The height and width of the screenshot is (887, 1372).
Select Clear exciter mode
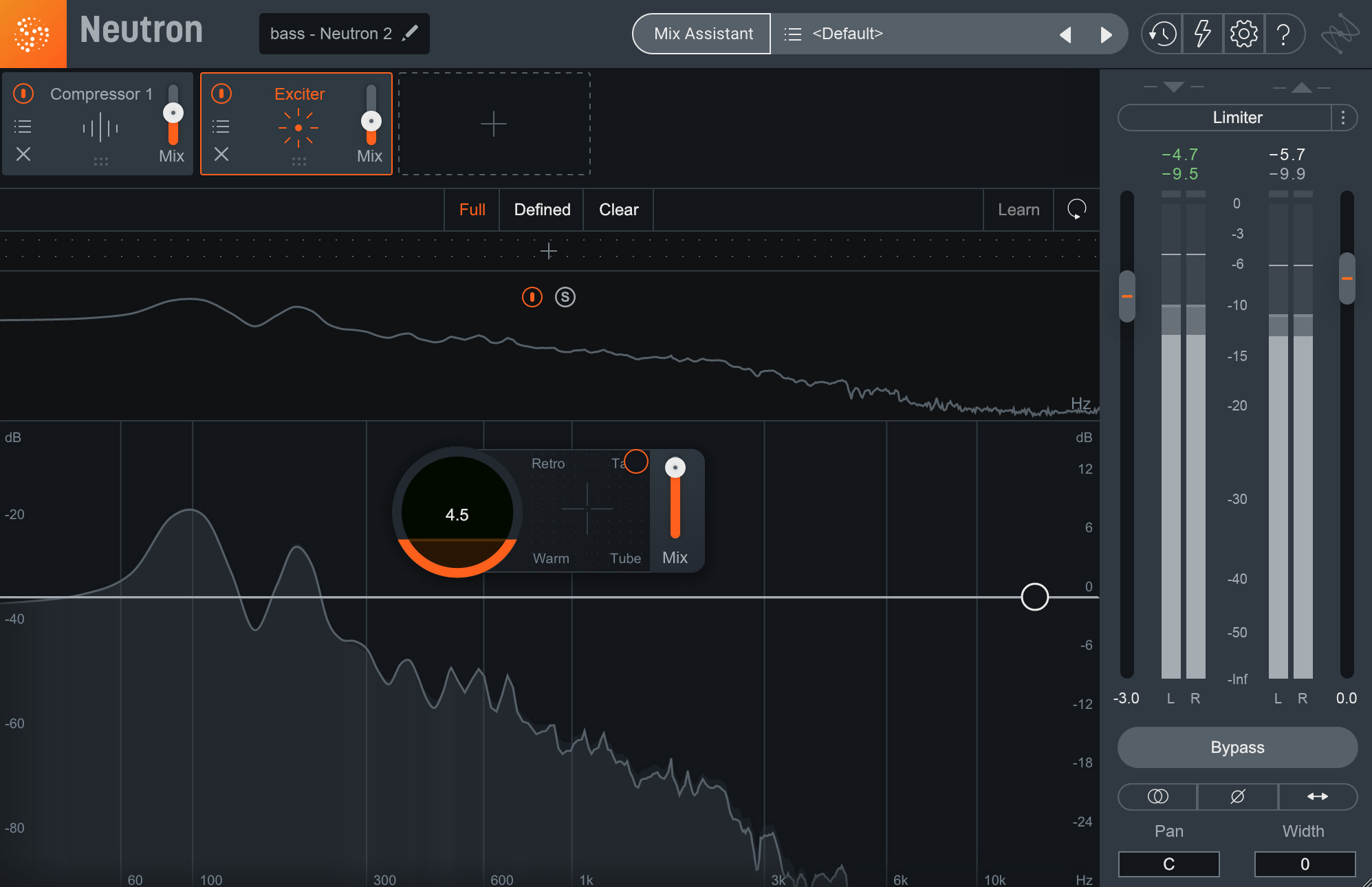619,210
